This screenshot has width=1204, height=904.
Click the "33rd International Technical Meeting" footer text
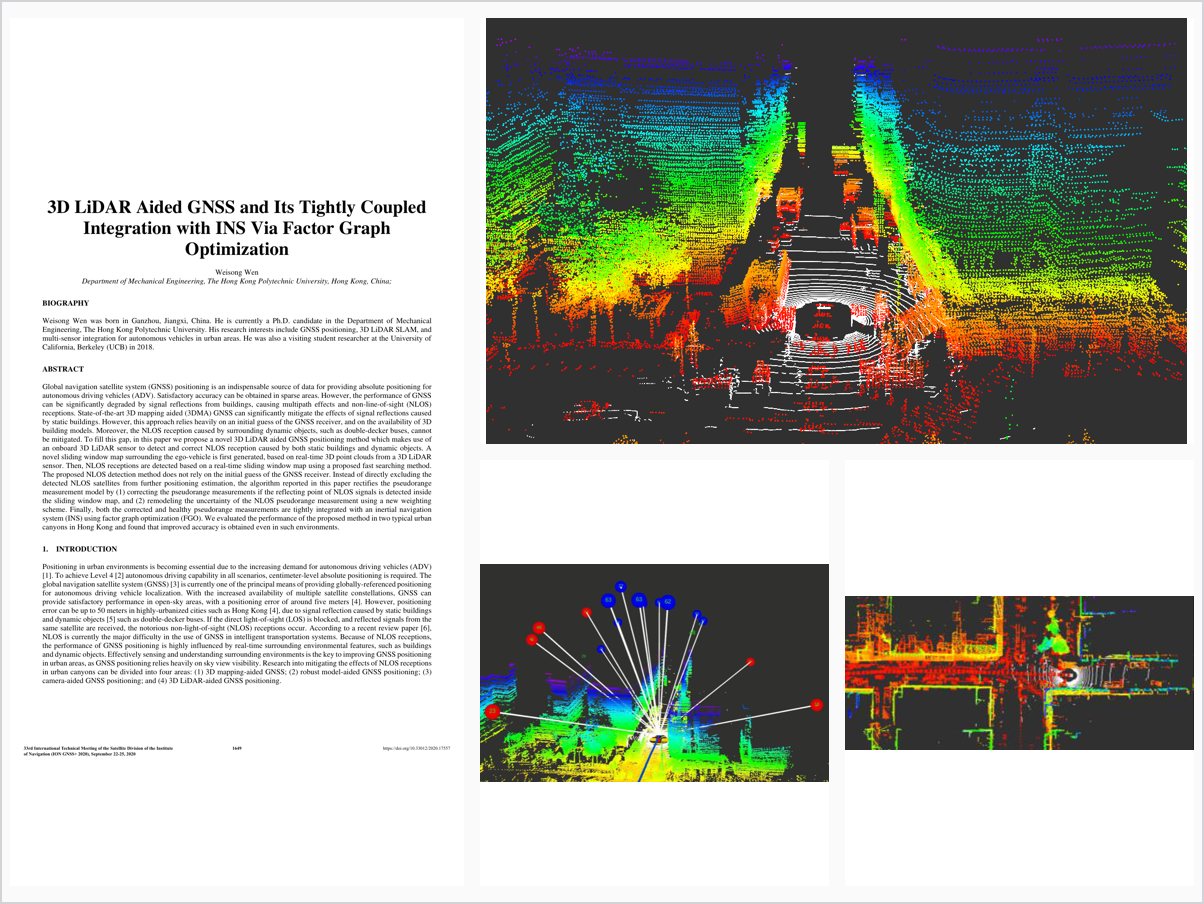click(x=100, y=751)
